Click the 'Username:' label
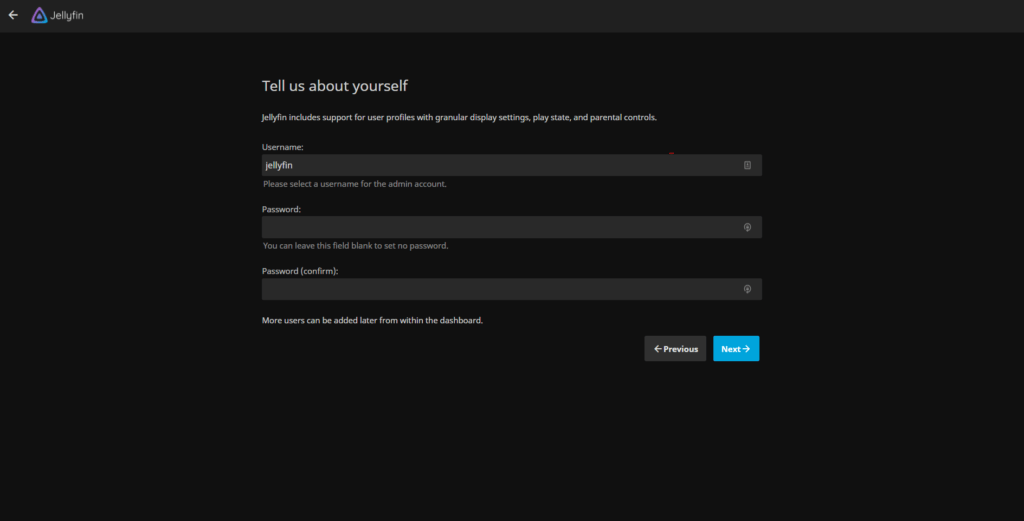1024x521 pixels. (x=283, y=148)
